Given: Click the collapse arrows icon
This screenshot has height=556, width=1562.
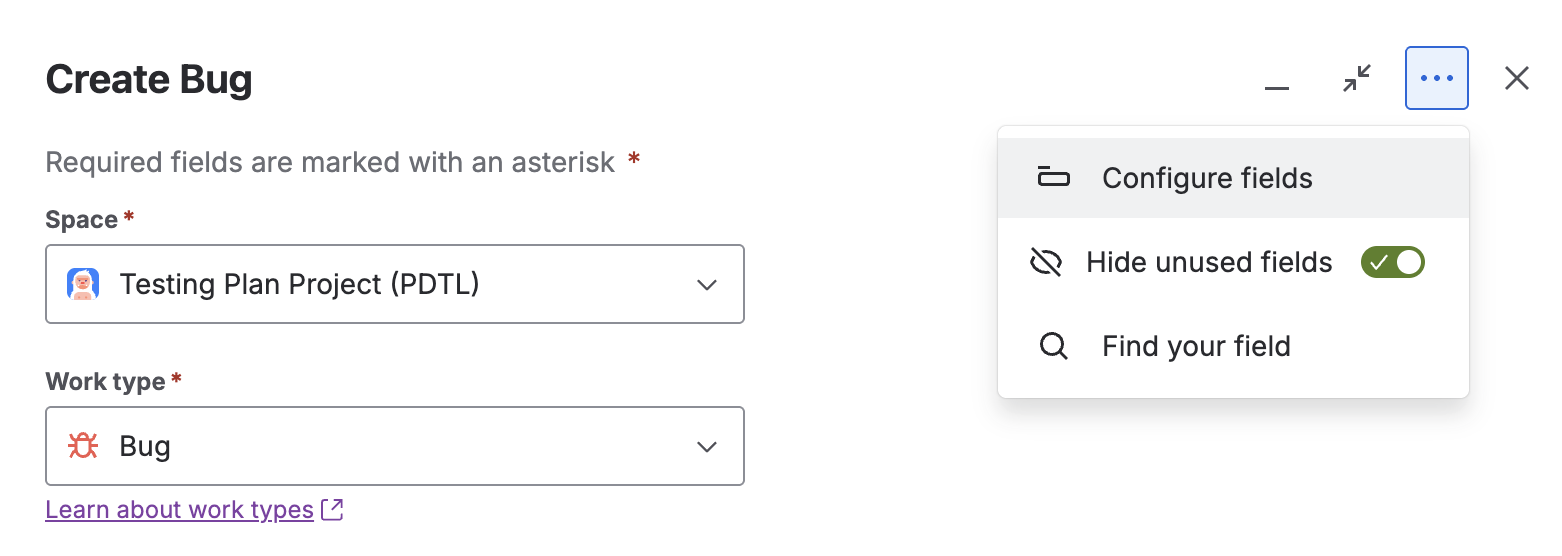Looking at the screenshot, I should coord(1357,78).
